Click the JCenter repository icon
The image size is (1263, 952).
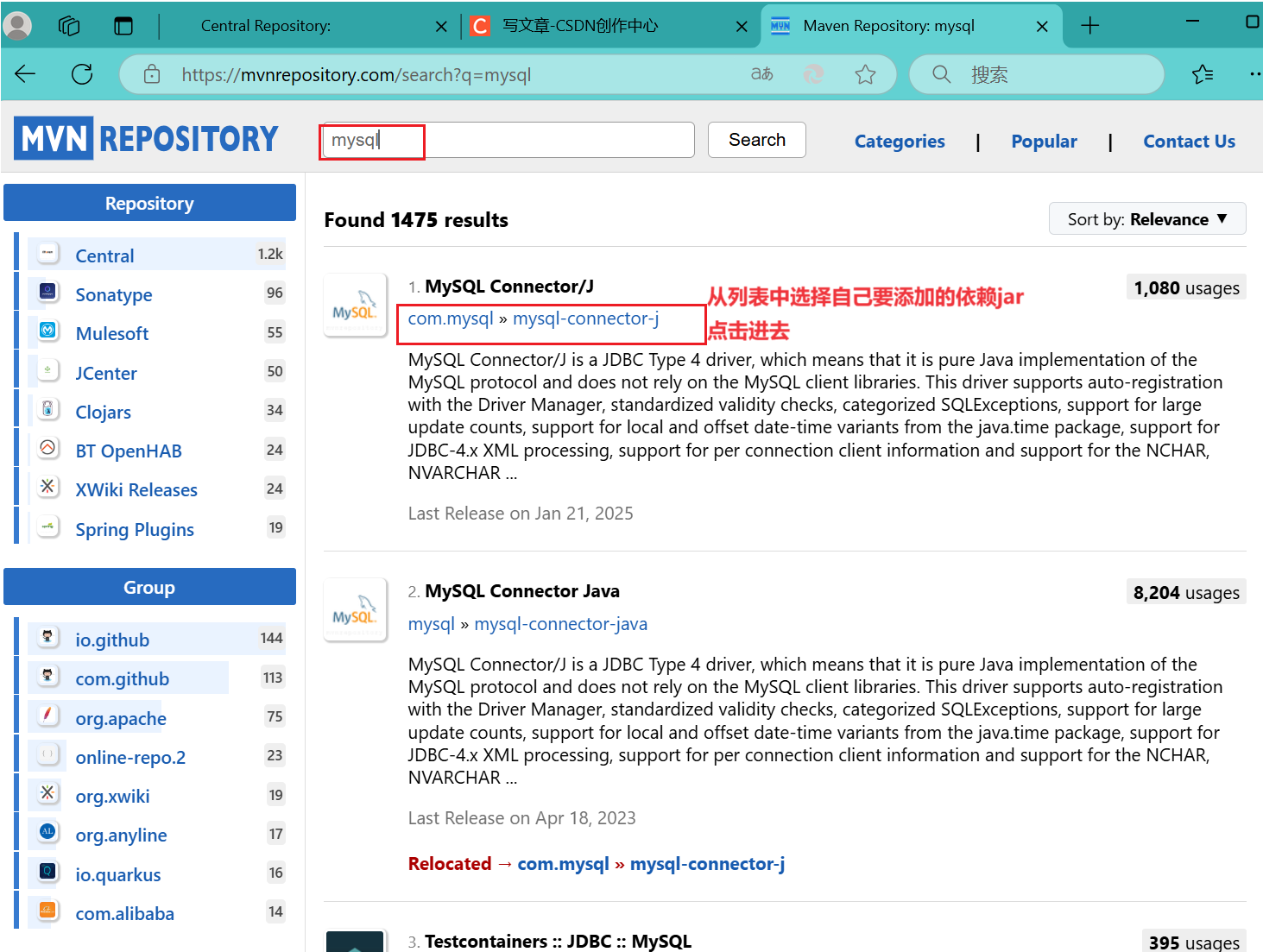point(48,371)
